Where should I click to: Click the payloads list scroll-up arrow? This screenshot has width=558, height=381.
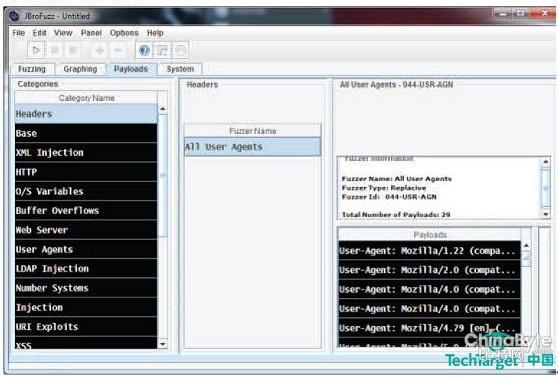[526, 245]
